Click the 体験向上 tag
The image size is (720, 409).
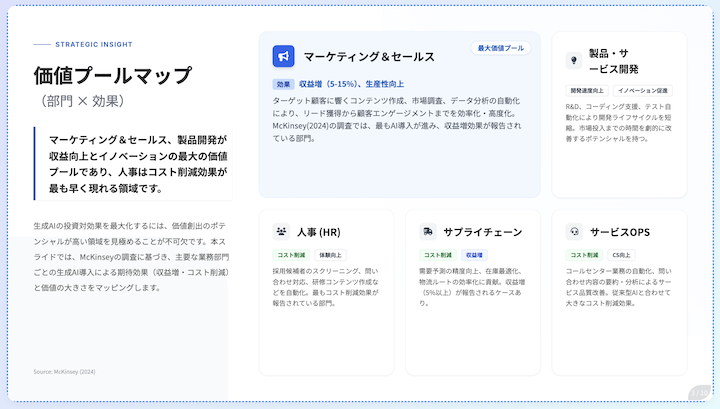[x=330, y=255]
